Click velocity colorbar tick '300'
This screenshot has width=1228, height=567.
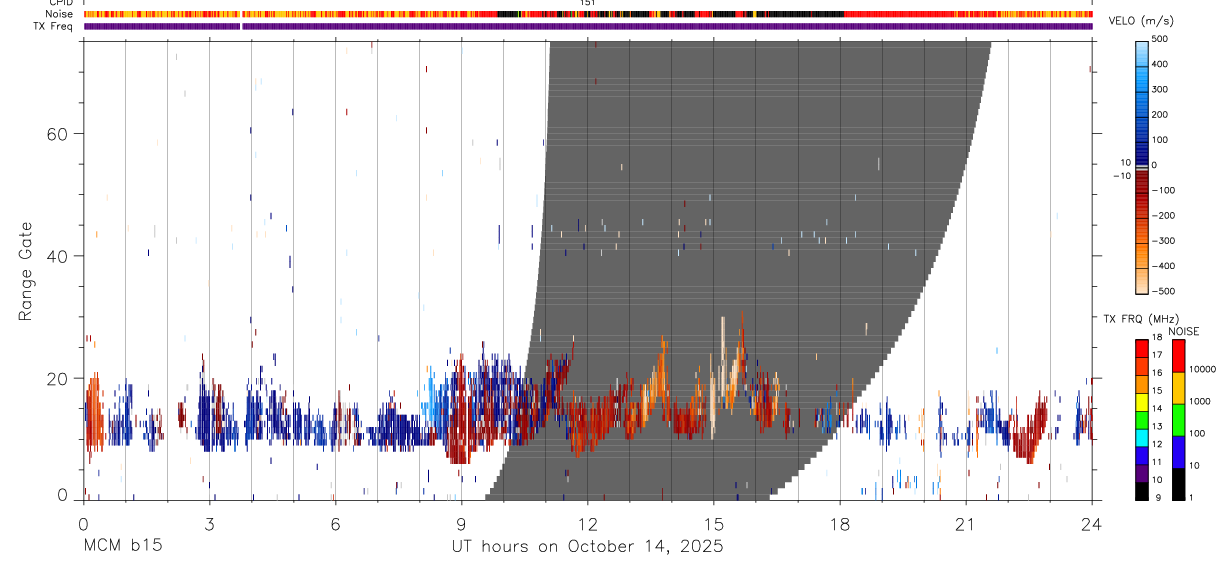pyautogui.click(x=1160, y=89)
